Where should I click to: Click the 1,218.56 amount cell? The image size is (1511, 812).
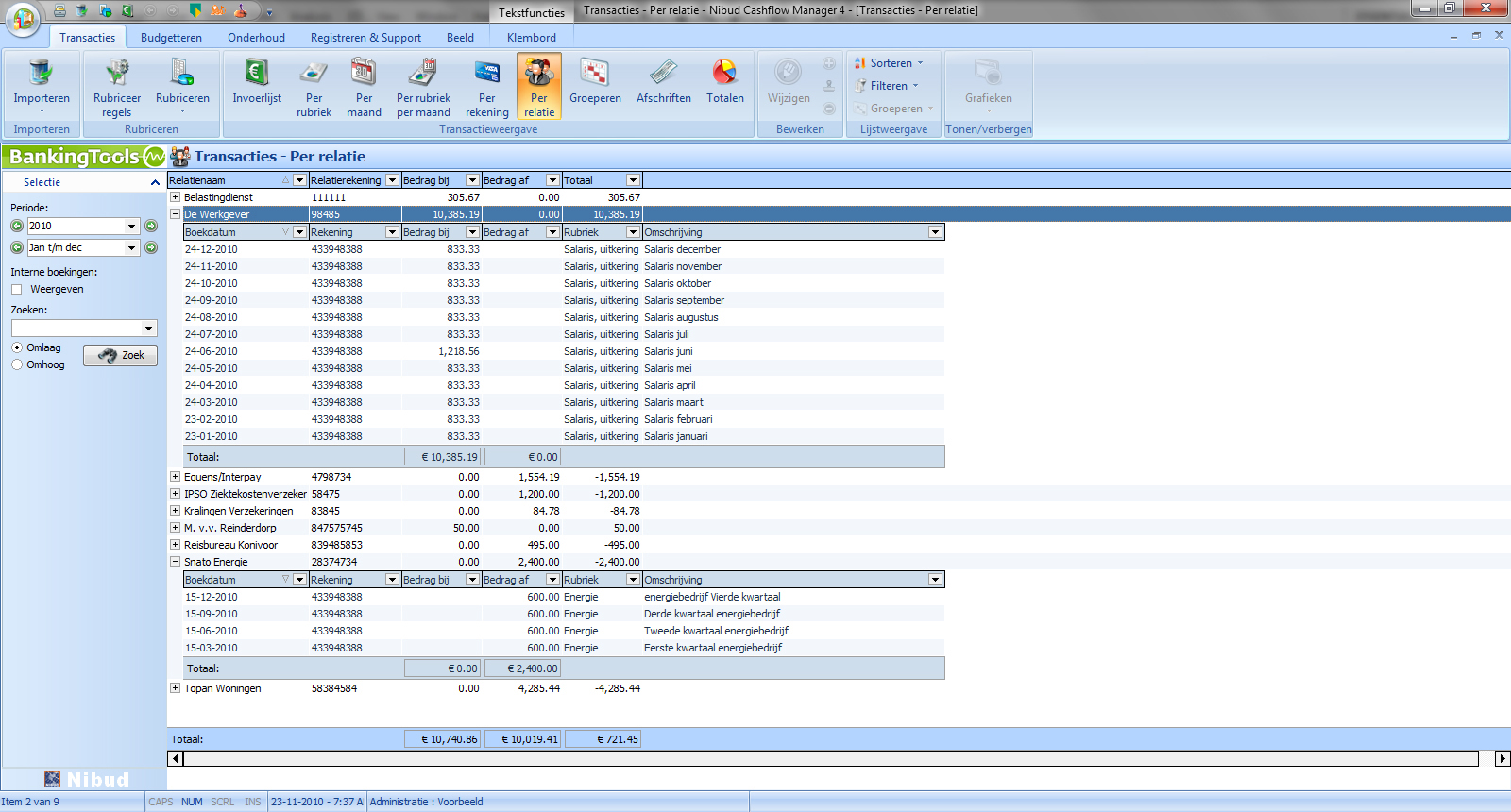point(458,351)
